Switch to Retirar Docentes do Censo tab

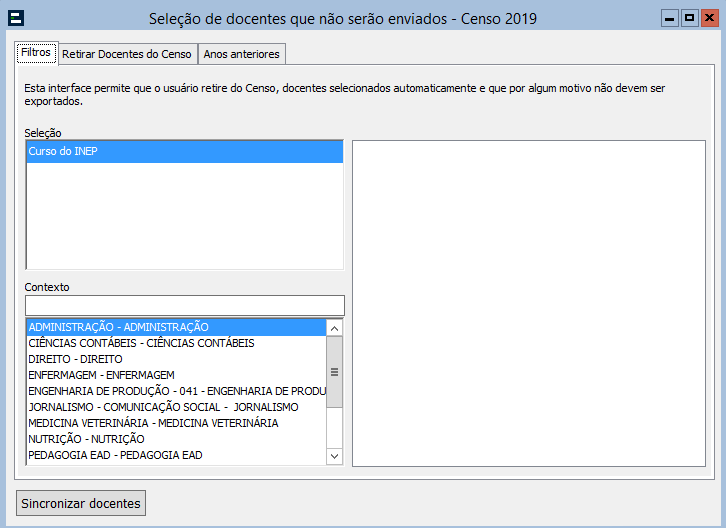pyautogui.click(x=127, y=54)
